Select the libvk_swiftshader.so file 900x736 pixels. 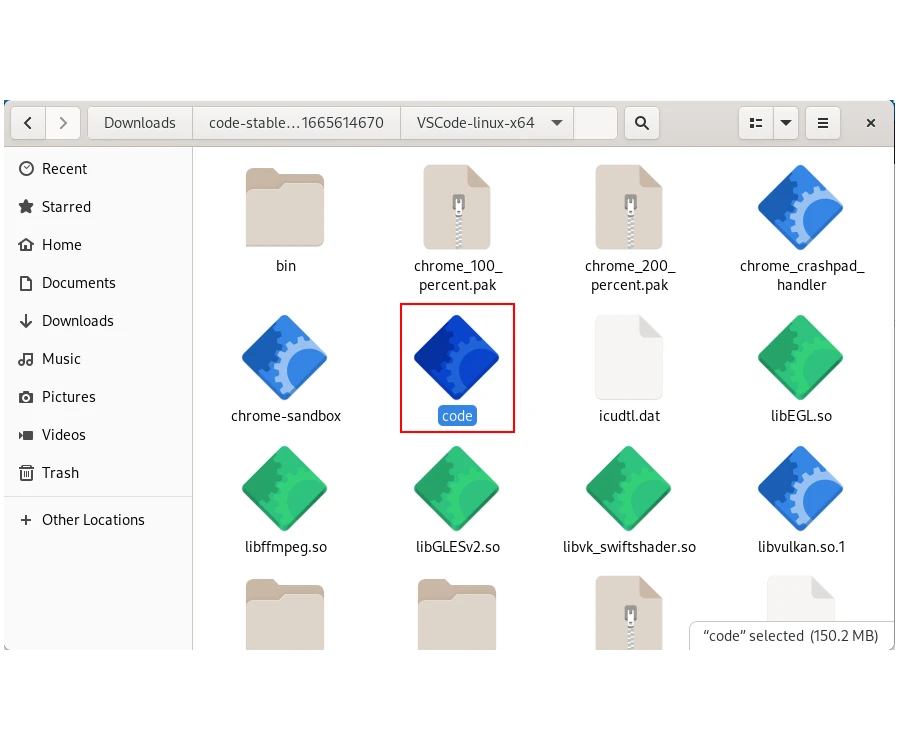[x=629, y=489]
